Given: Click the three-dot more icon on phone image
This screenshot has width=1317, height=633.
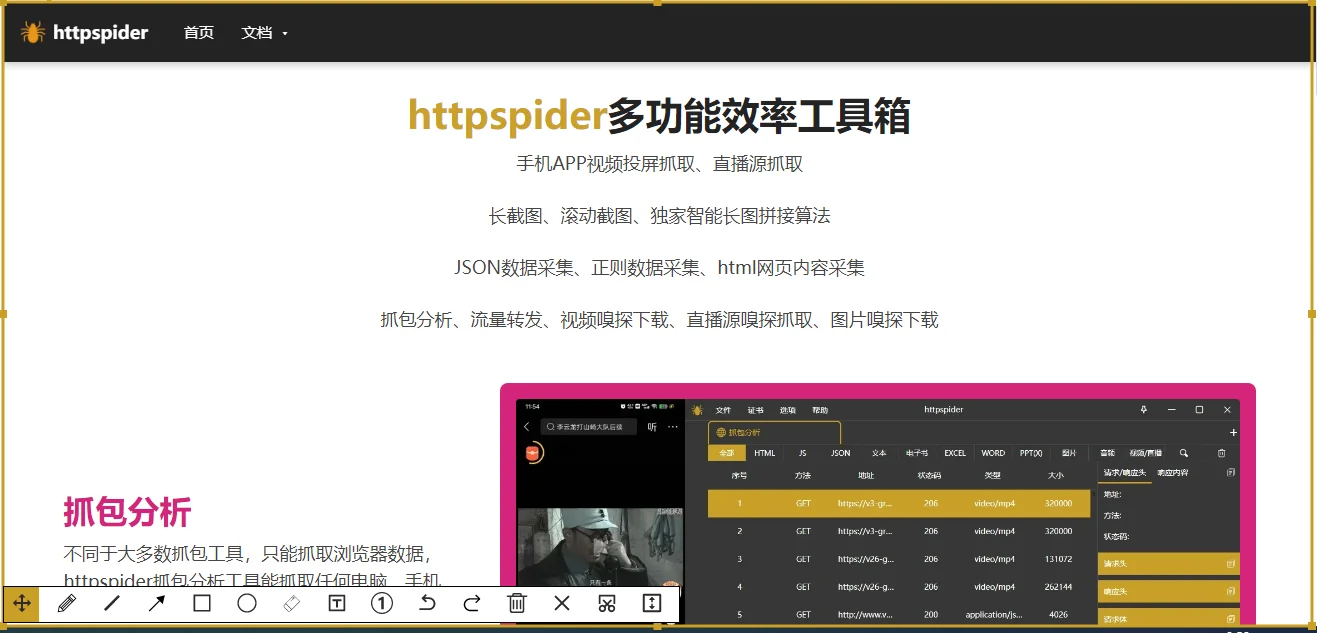Looking at the screenshot, I should (x=673, y=427).
